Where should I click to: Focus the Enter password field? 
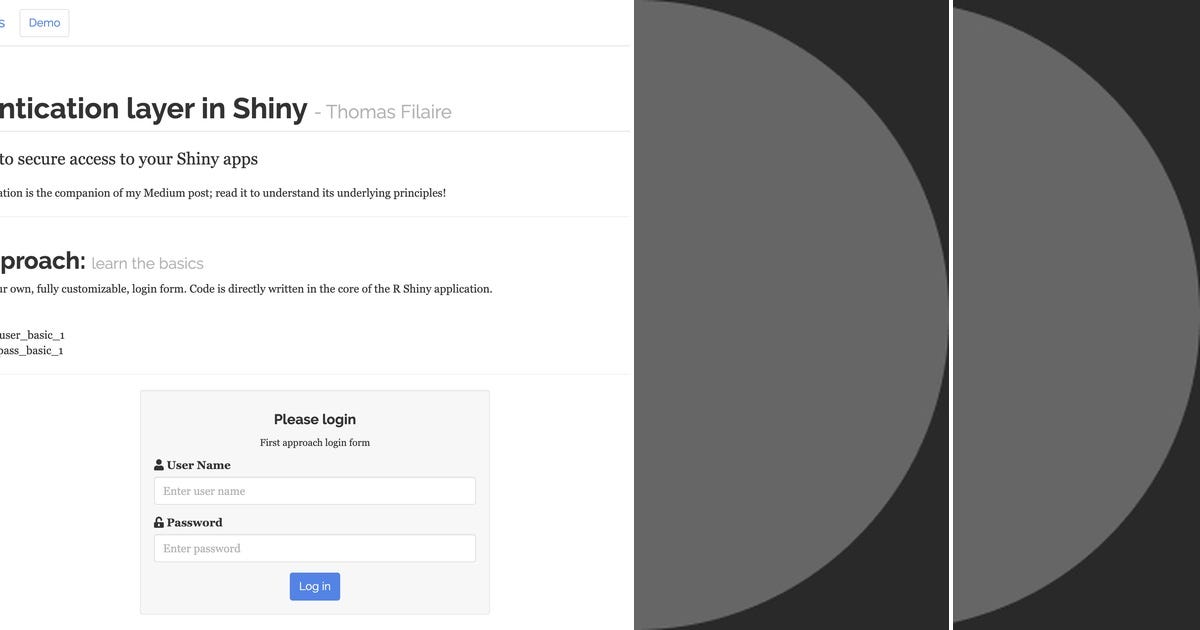(x=314, y=548)
